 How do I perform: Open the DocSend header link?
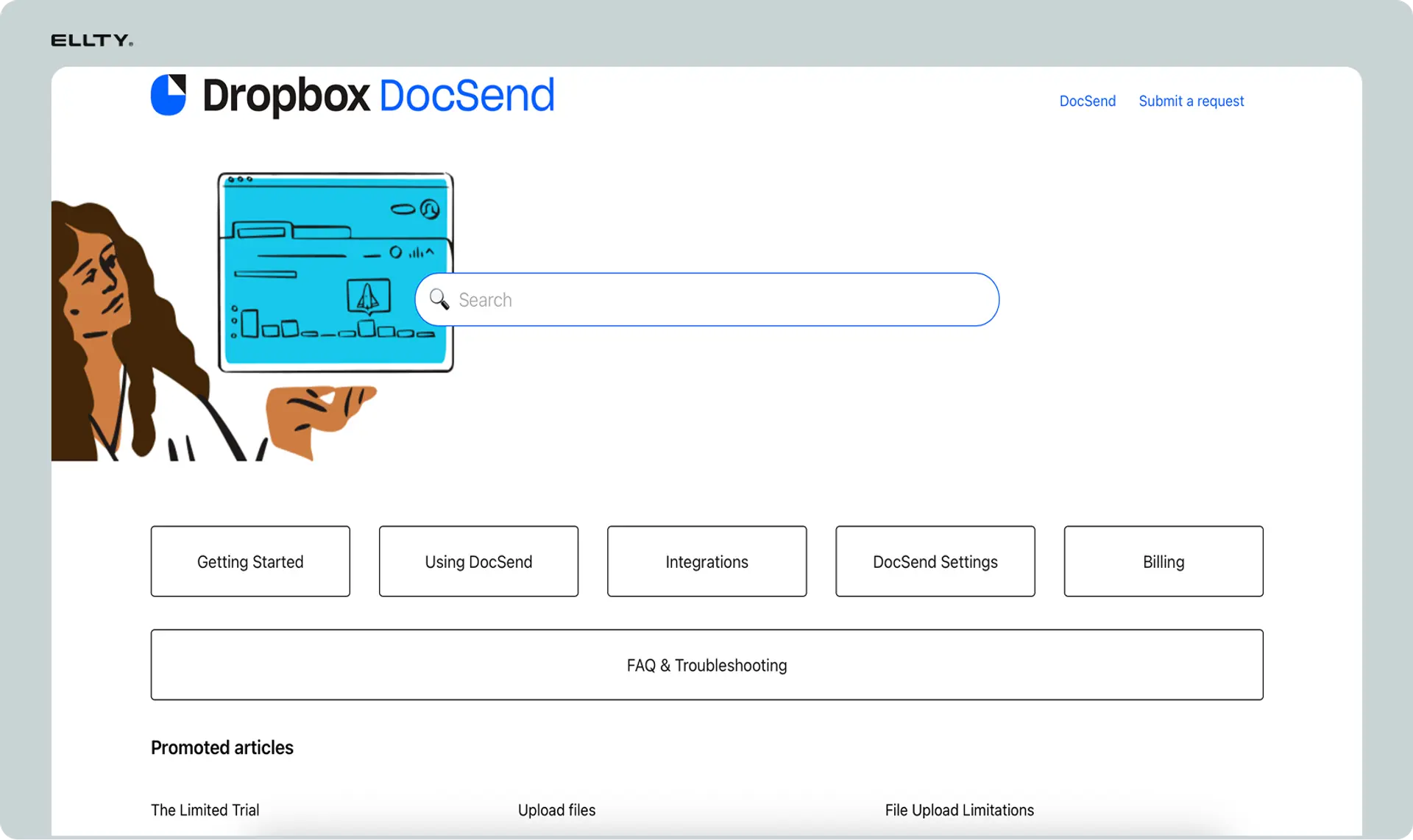pos(1087,101)
